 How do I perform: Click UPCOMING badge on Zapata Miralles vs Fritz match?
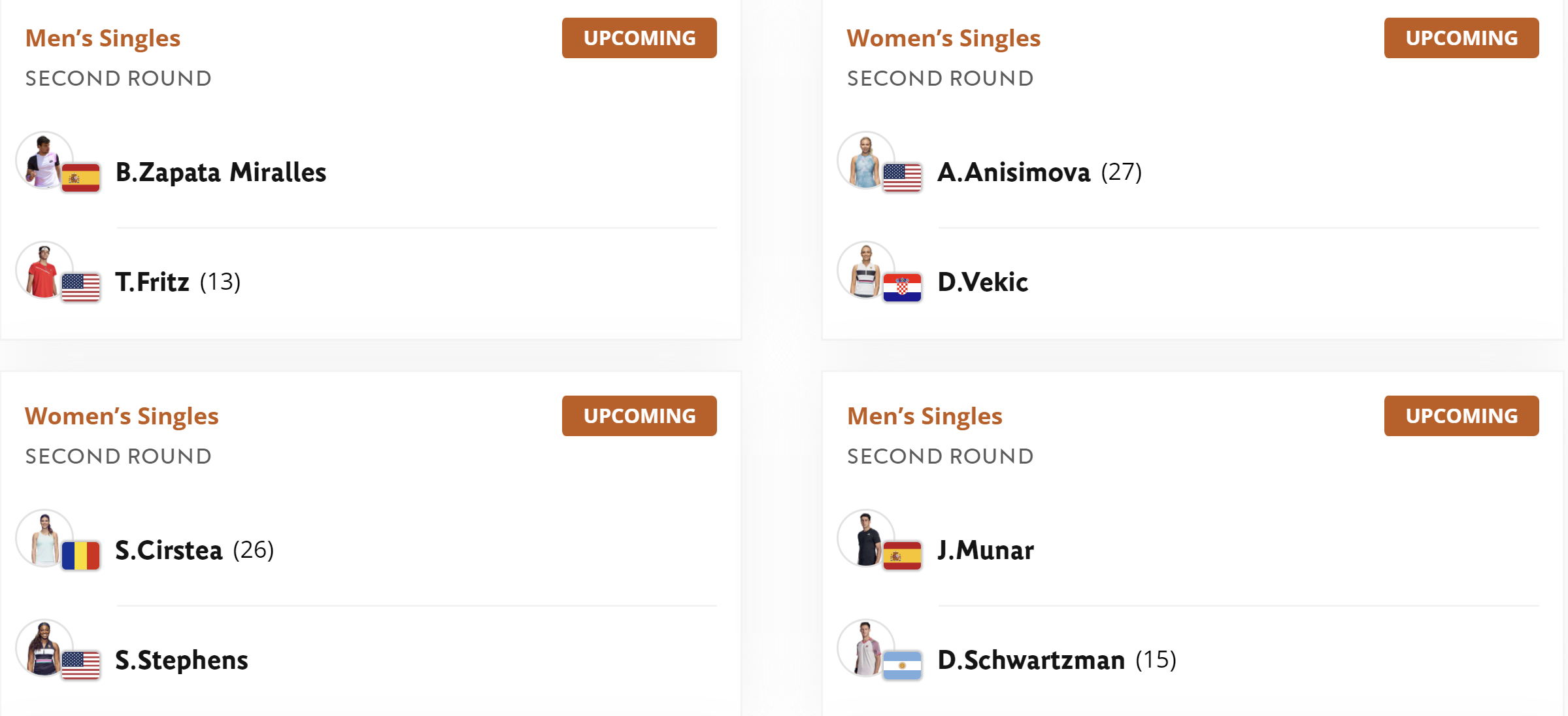click(x=639, y=38)
